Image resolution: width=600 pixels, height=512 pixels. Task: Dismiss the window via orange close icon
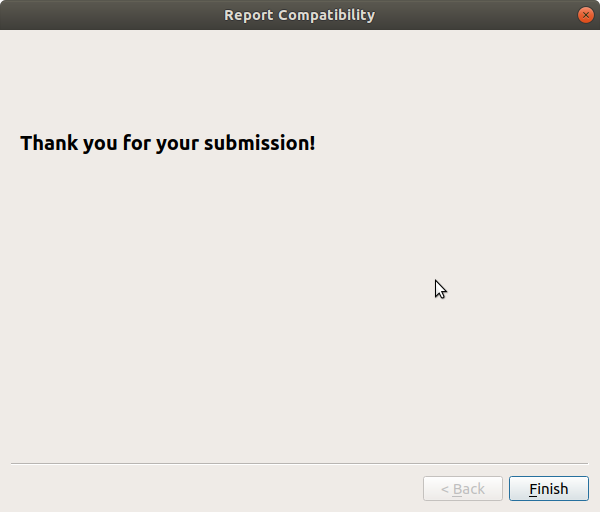[x=585, y=15]
